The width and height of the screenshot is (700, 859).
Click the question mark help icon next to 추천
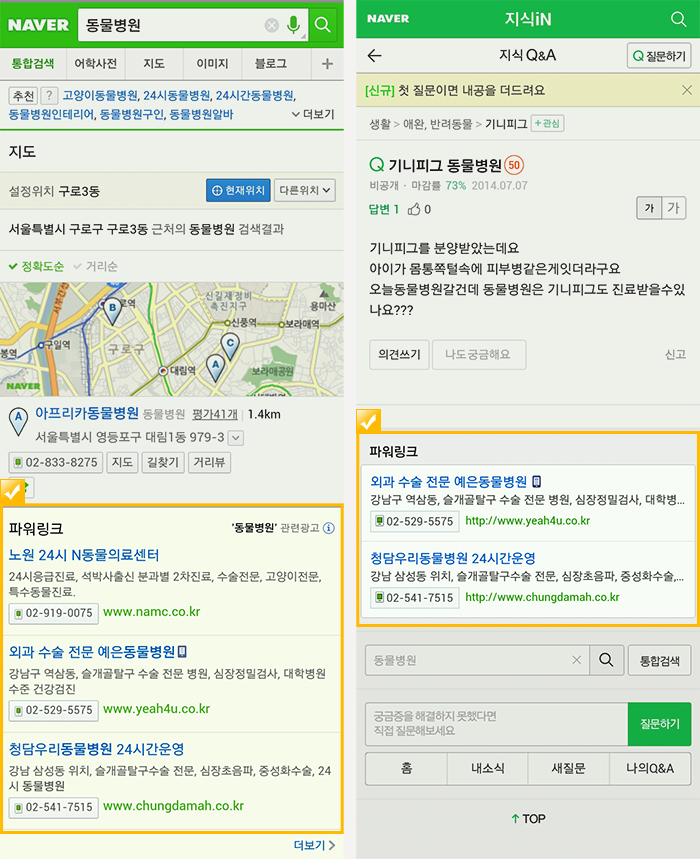(x=49, y=96)
